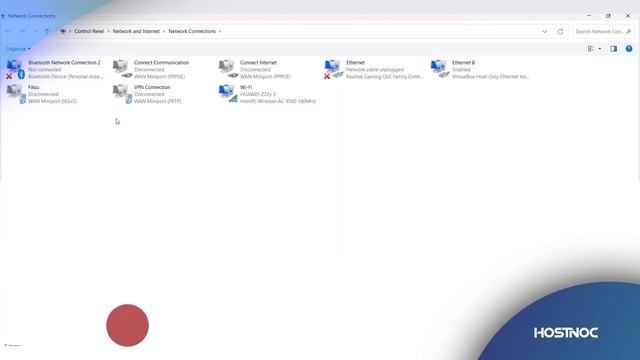Select the Fikou connection icon

tap(16, 94)
